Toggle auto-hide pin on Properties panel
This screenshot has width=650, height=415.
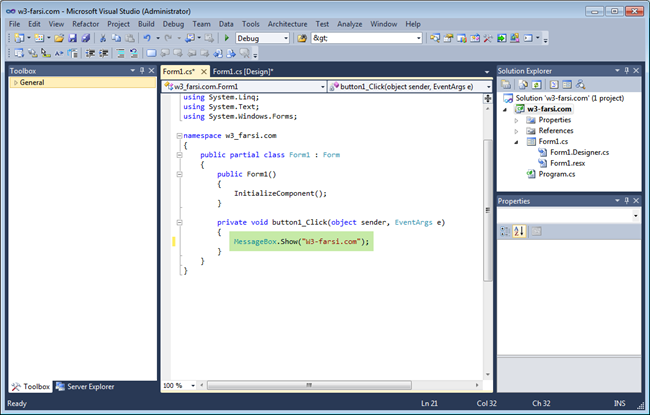coord(626,201)
